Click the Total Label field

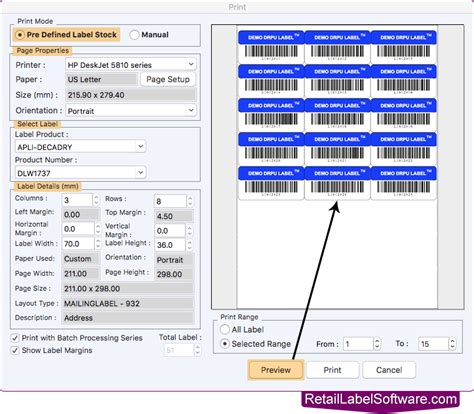(x=179, y=350)
